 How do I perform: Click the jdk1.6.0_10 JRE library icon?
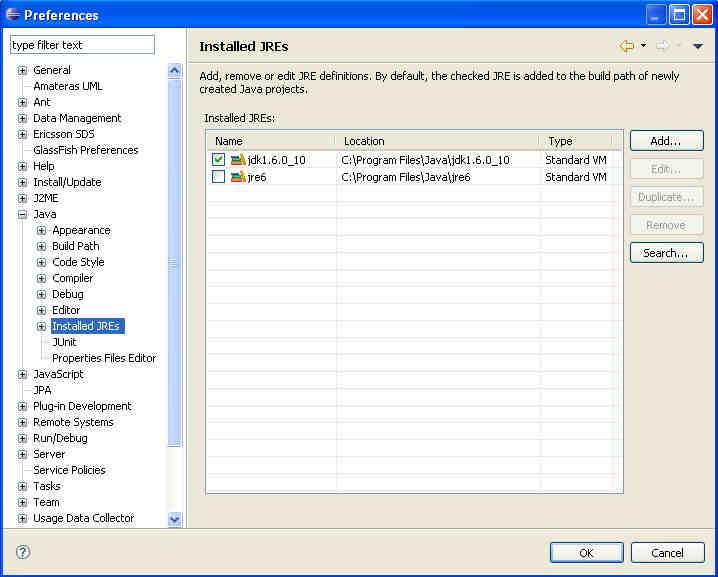(238, 160)
